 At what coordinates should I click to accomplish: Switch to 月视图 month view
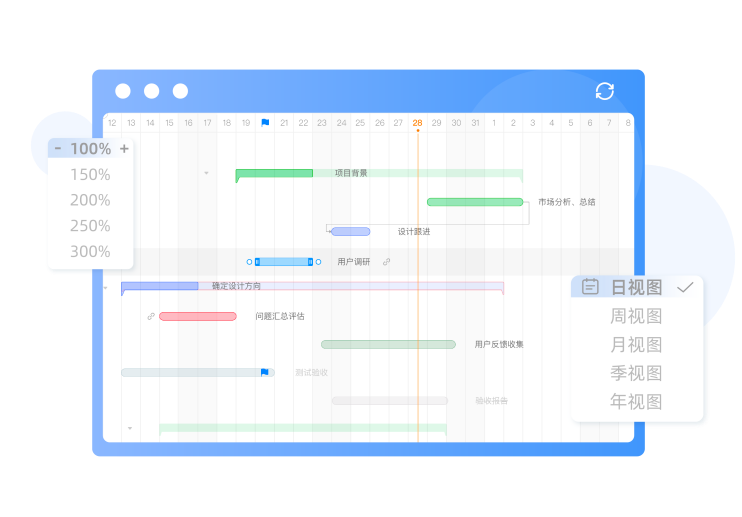point(636,345)
